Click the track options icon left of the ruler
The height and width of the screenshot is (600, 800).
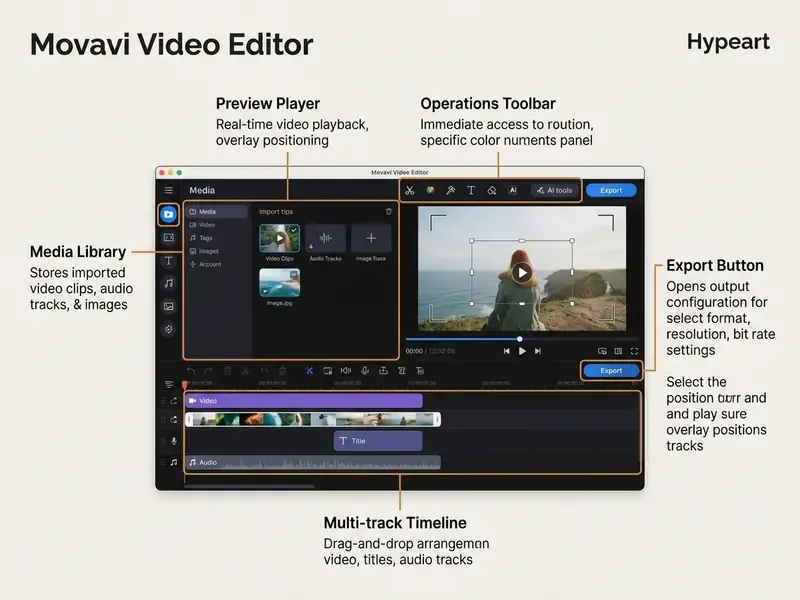pos(169,384)
